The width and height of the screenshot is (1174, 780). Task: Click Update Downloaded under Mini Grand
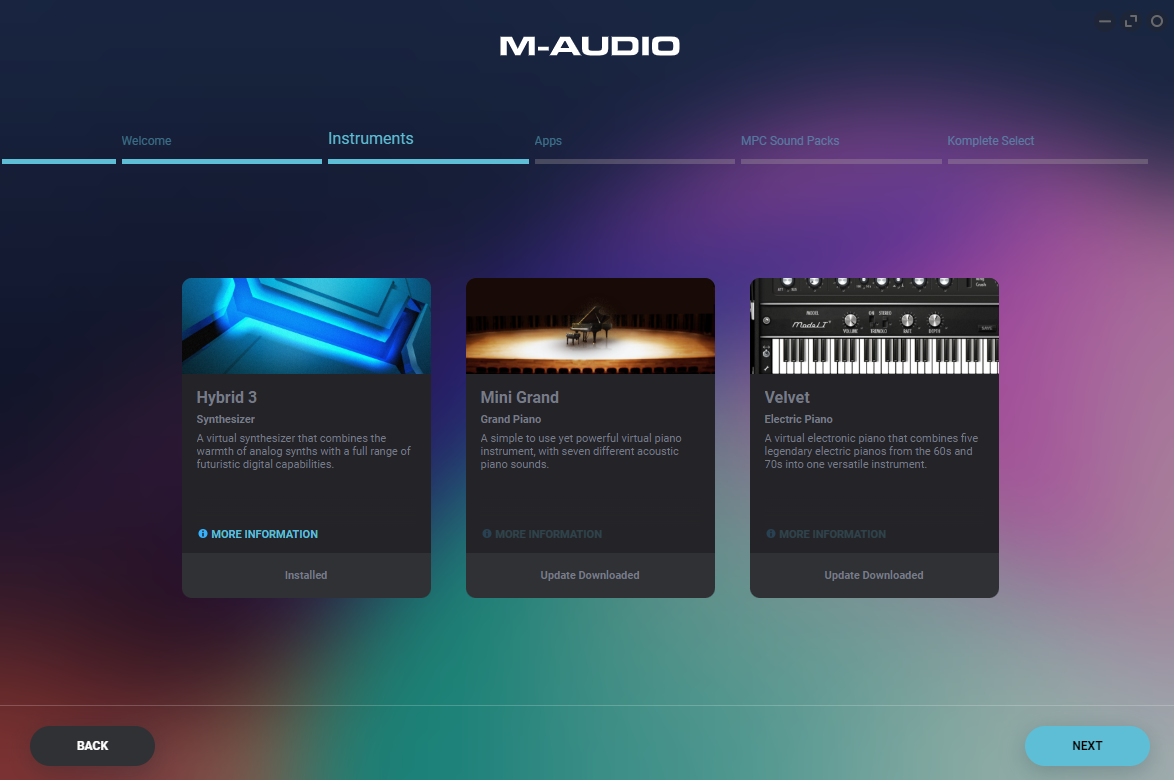(x=590, y=575)
